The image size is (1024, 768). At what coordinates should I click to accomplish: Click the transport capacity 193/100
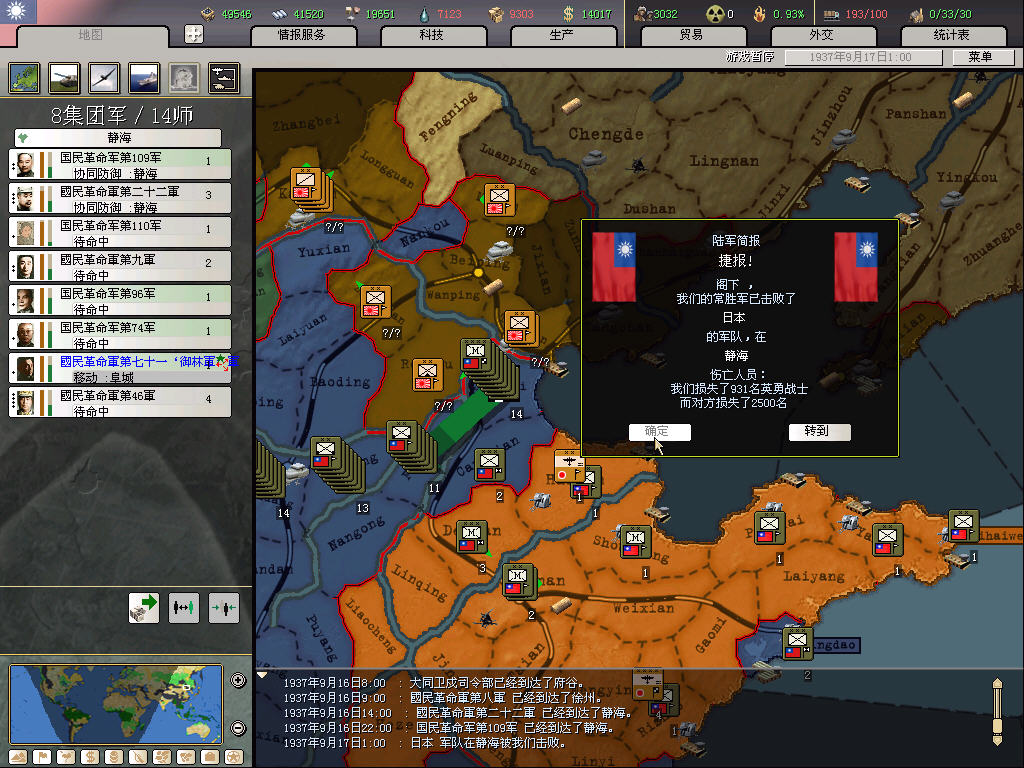866,14
